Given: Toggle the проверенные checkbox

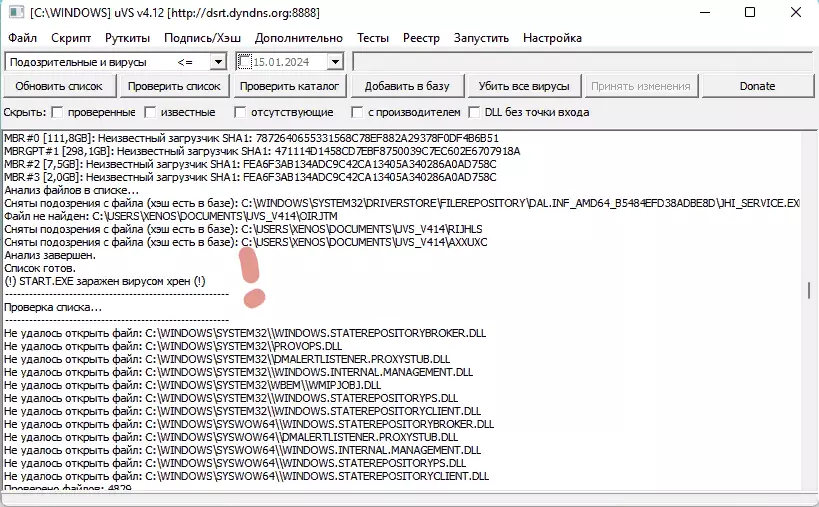Looking at the screenshot, I should click(x=57, y=112).
